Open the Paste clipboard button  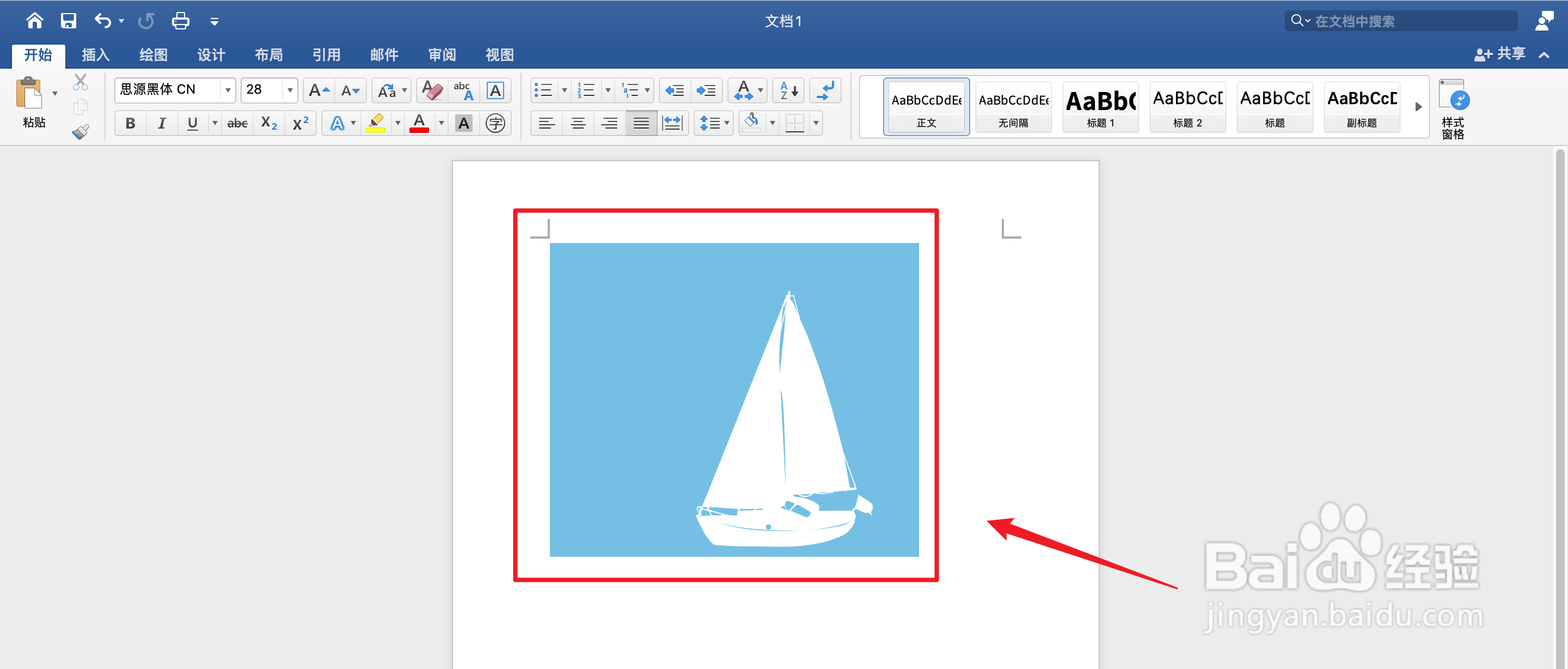[29, 93]
